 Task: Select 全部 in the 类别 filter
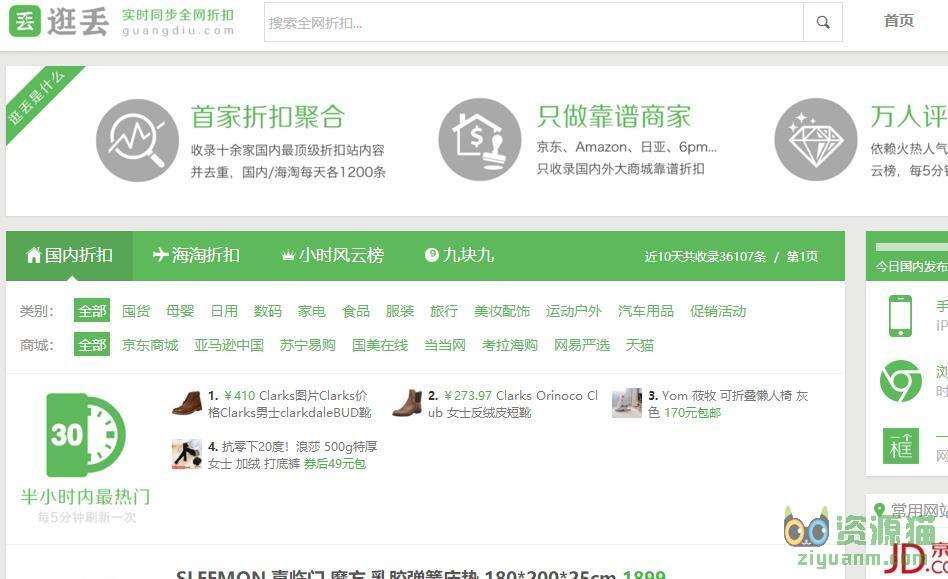tap(92, 311)
